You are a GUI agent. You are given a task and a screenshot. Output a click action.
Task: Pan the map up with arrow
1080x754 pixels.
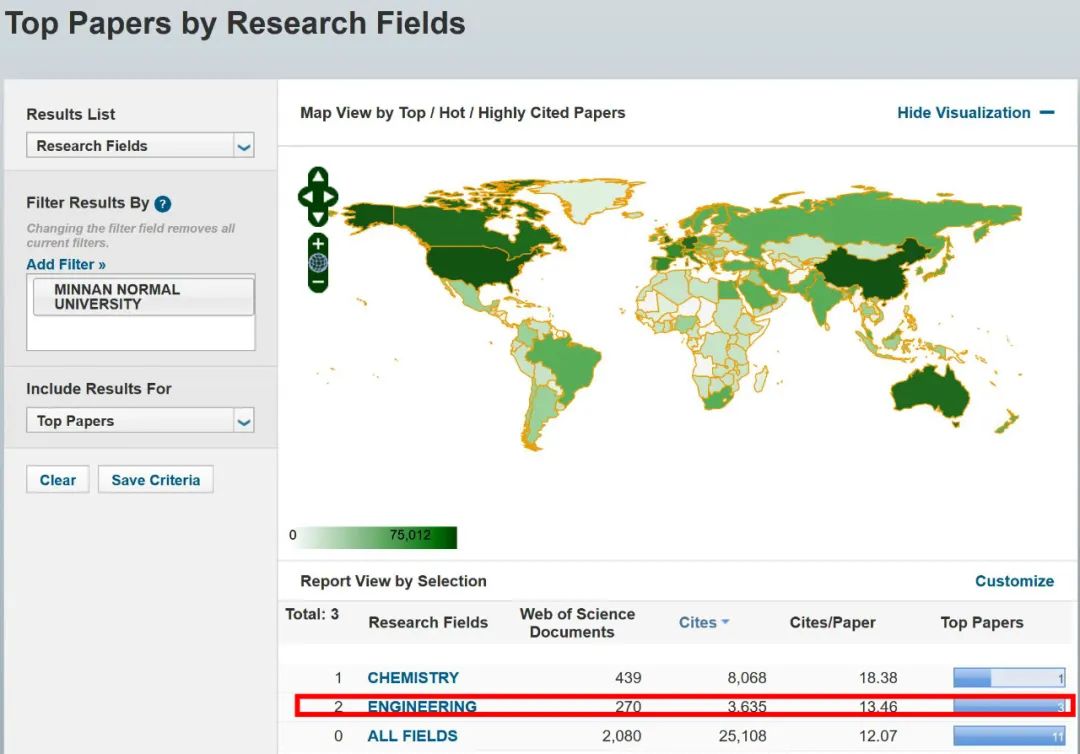[x=318, y=177]
